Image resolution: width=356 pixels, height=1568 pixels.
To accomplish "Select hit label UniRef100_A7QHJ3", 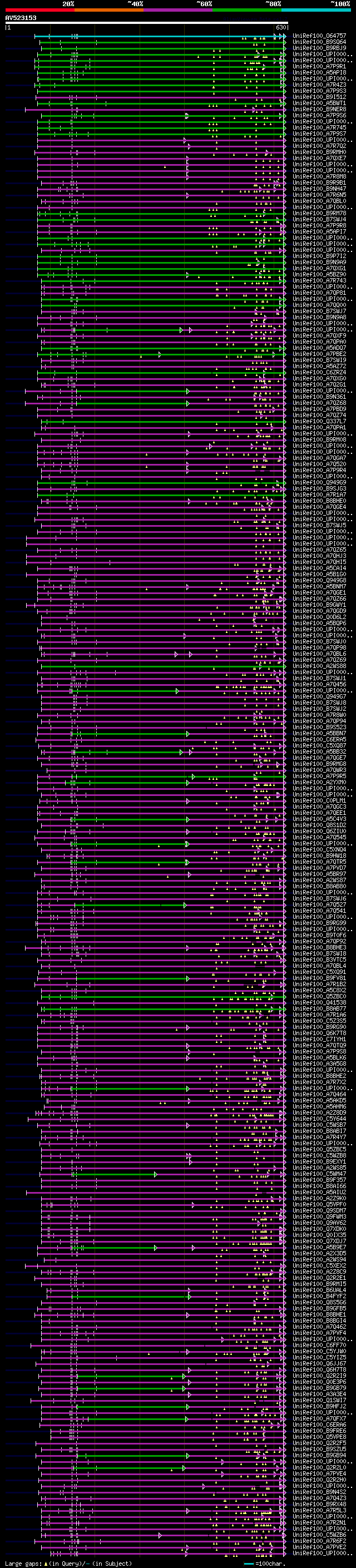I will click(x=319, y=556).
